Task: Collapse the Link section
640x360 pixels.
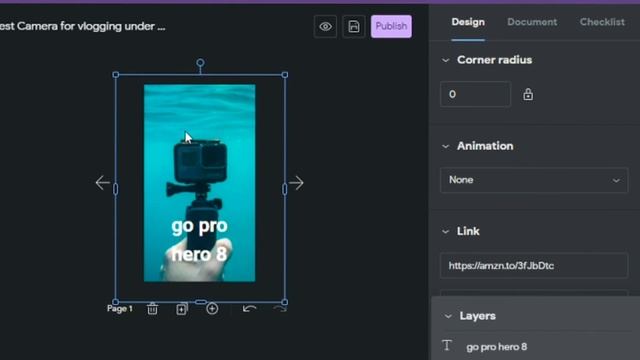Action: 446,231
